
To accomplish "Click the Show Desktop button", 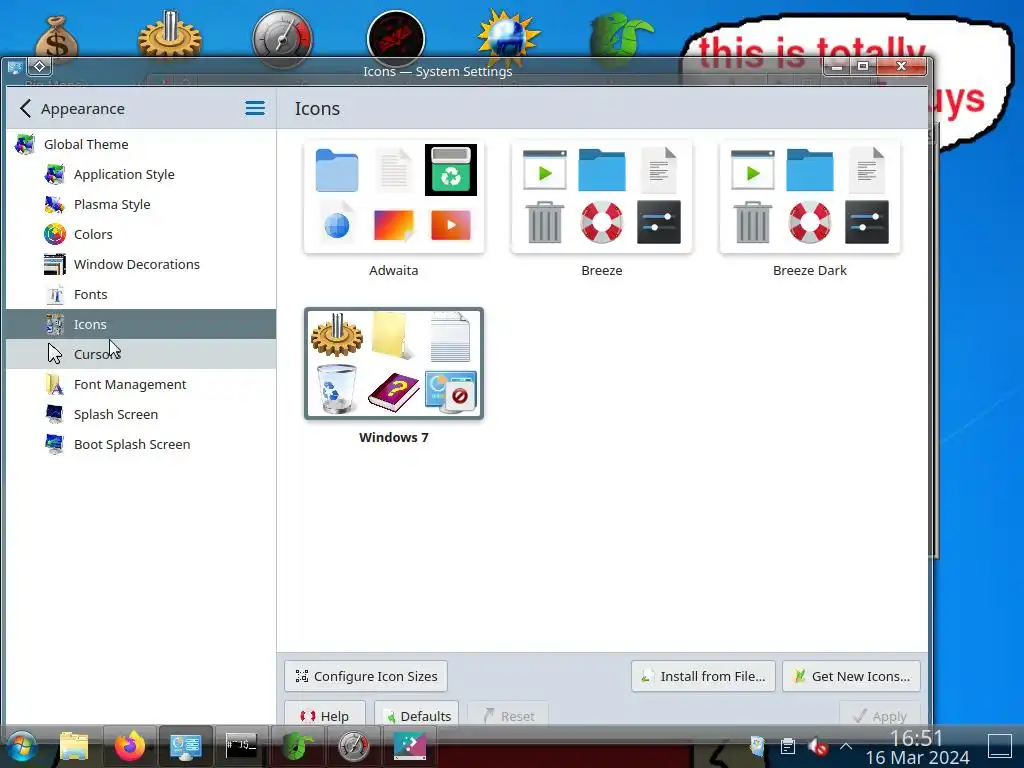I will (x=999, y=746).
